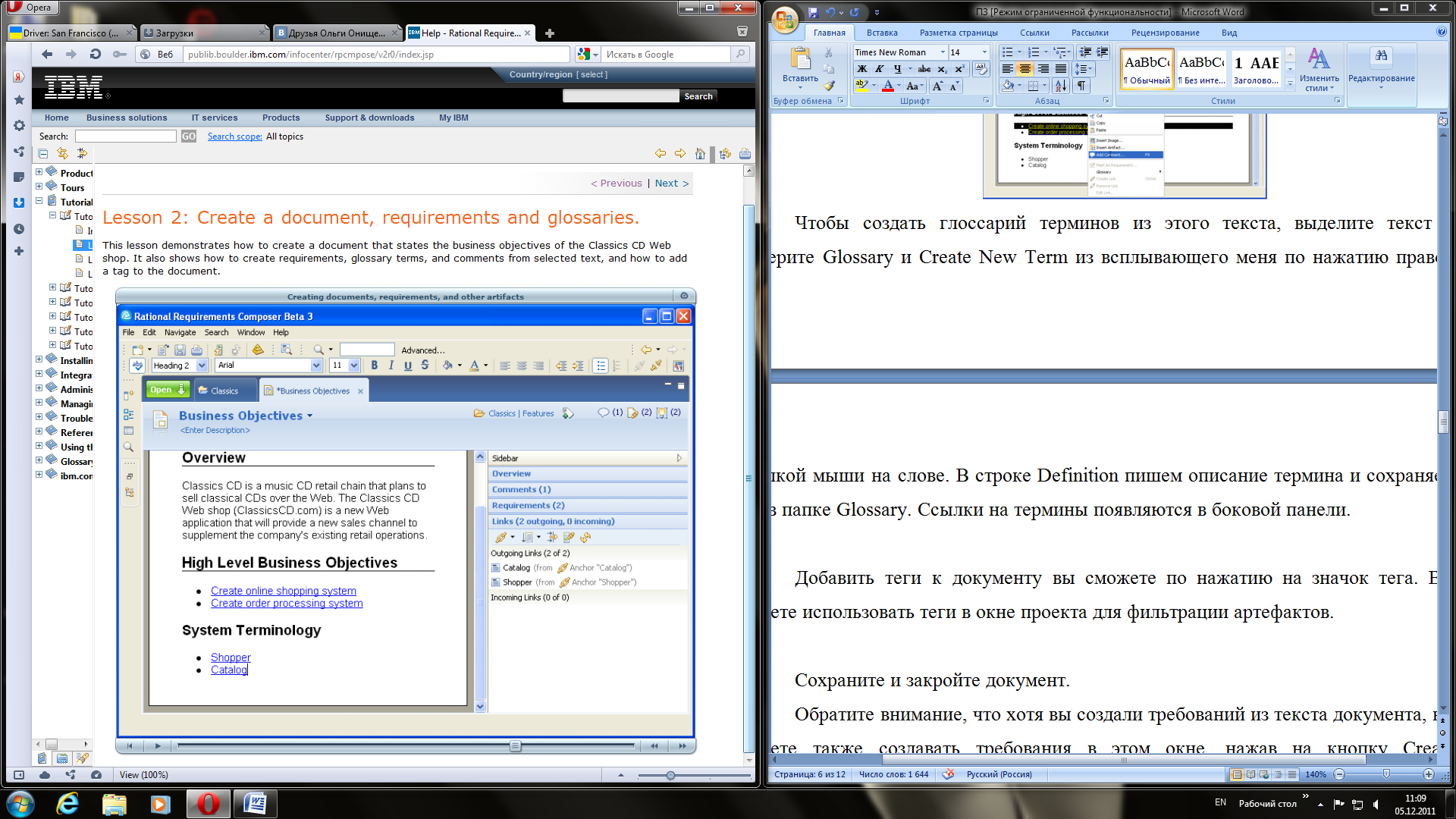Toggle Bold (Ж) in Word
Image resolution: width=1456 pixels, height=819 pixels.
pyautogui.click(x=862, y=68)
